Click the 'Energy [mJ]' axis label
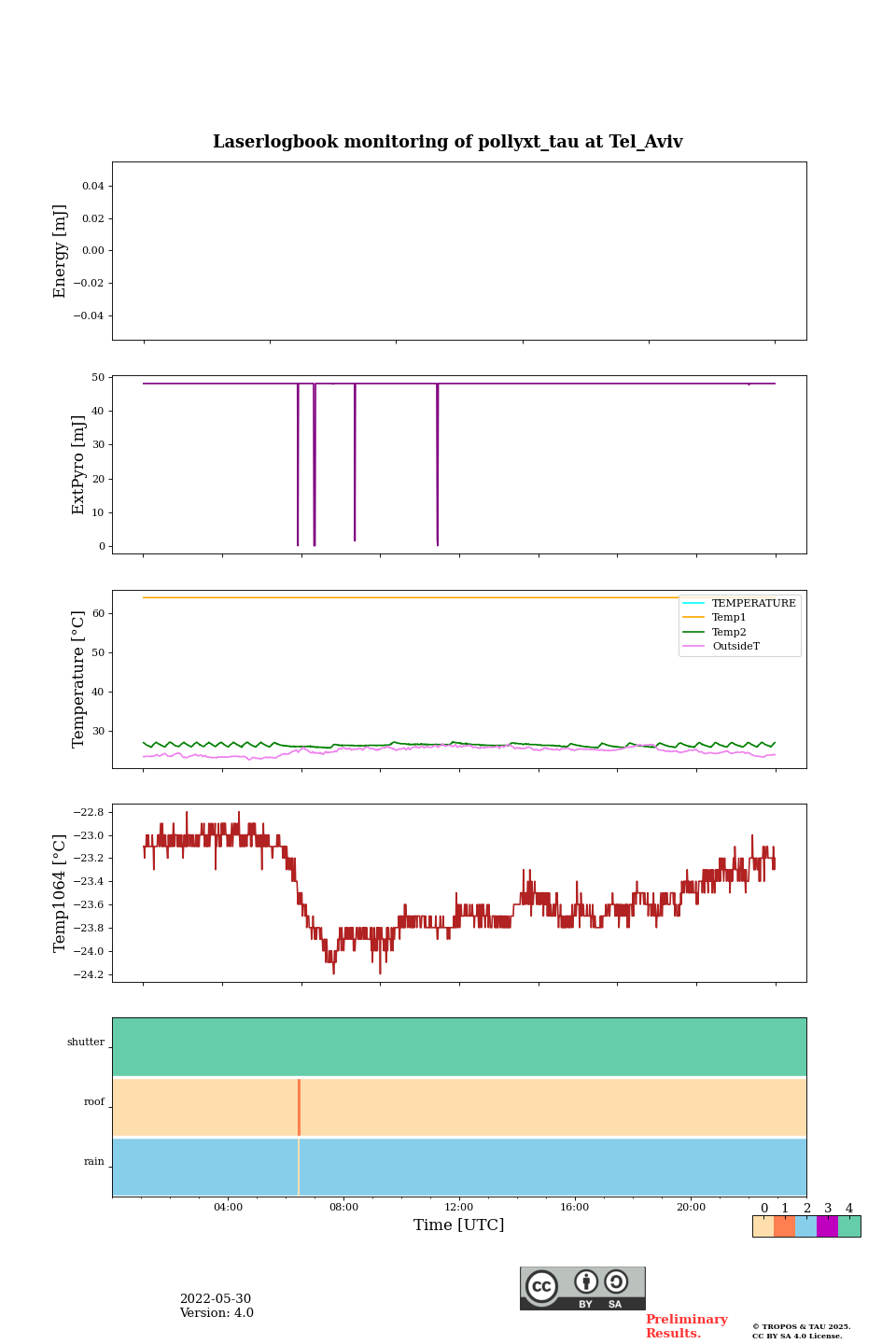The image size is (896, 1344). [61, 251]
